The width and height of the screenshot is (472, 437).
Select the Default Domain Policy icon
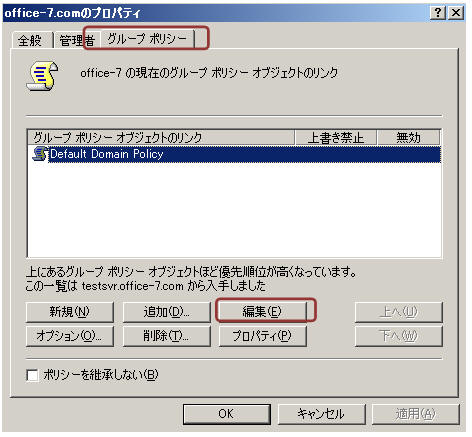point(40,154)
